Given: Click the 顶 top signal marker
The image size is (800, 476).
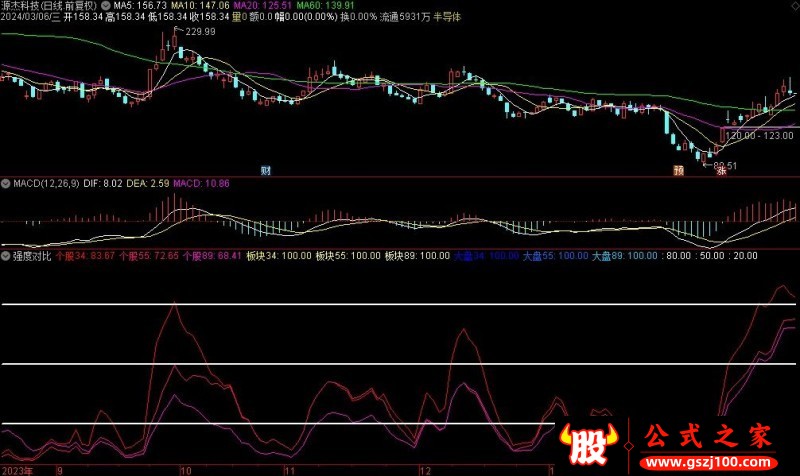Looking at the screenshot, I should (x=679, y=171).
